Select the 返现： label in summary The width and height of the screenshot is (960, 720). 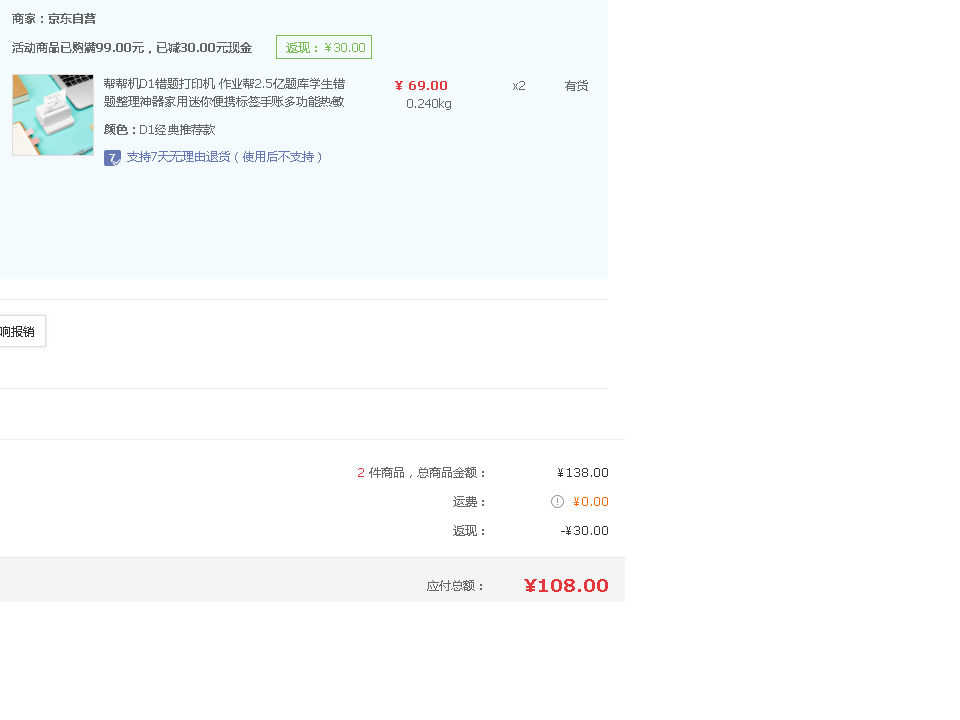[469, 531]
